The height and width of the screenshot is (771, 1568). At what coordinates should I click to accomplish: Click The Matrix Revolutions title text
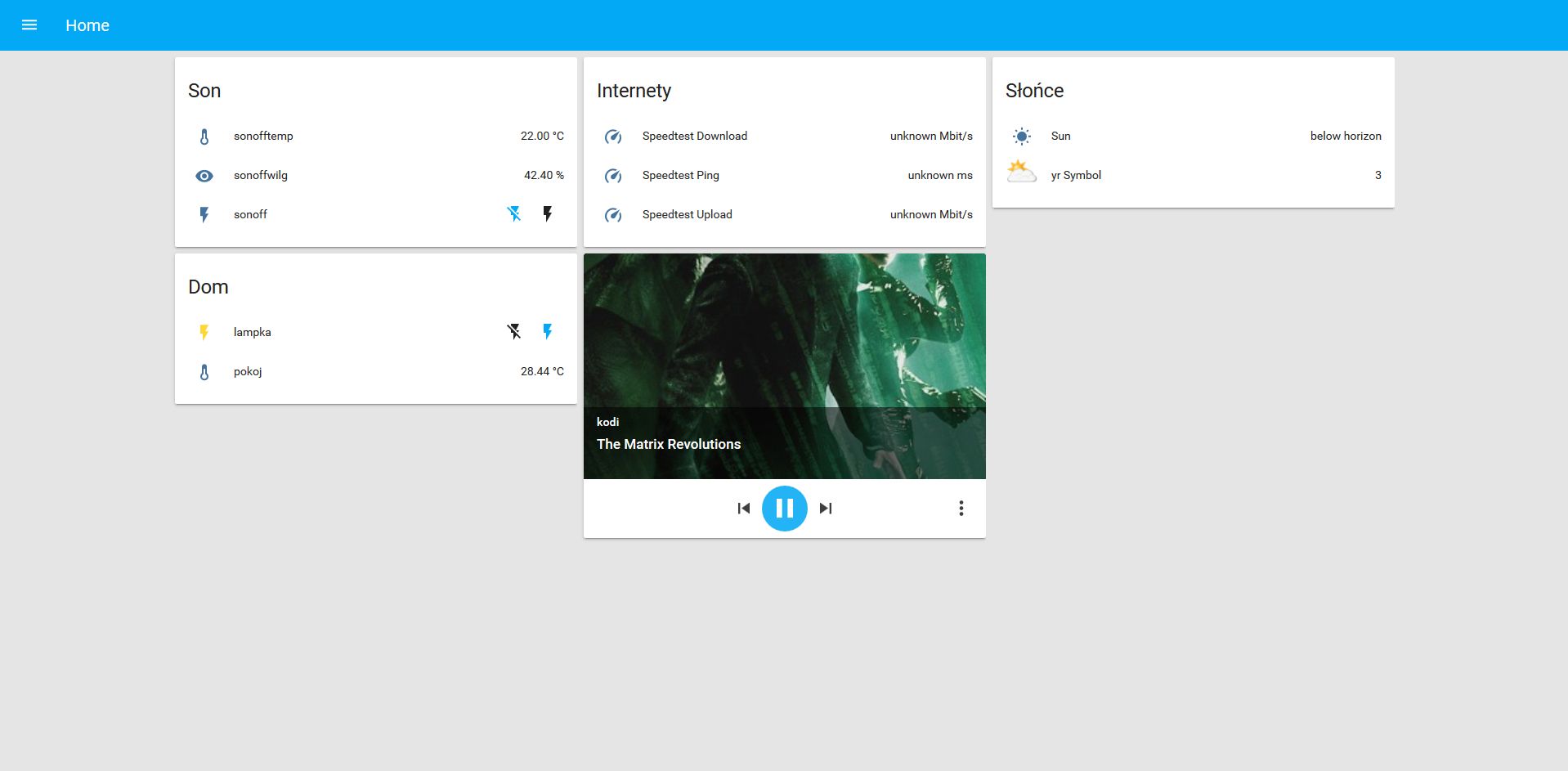[669, 444]
